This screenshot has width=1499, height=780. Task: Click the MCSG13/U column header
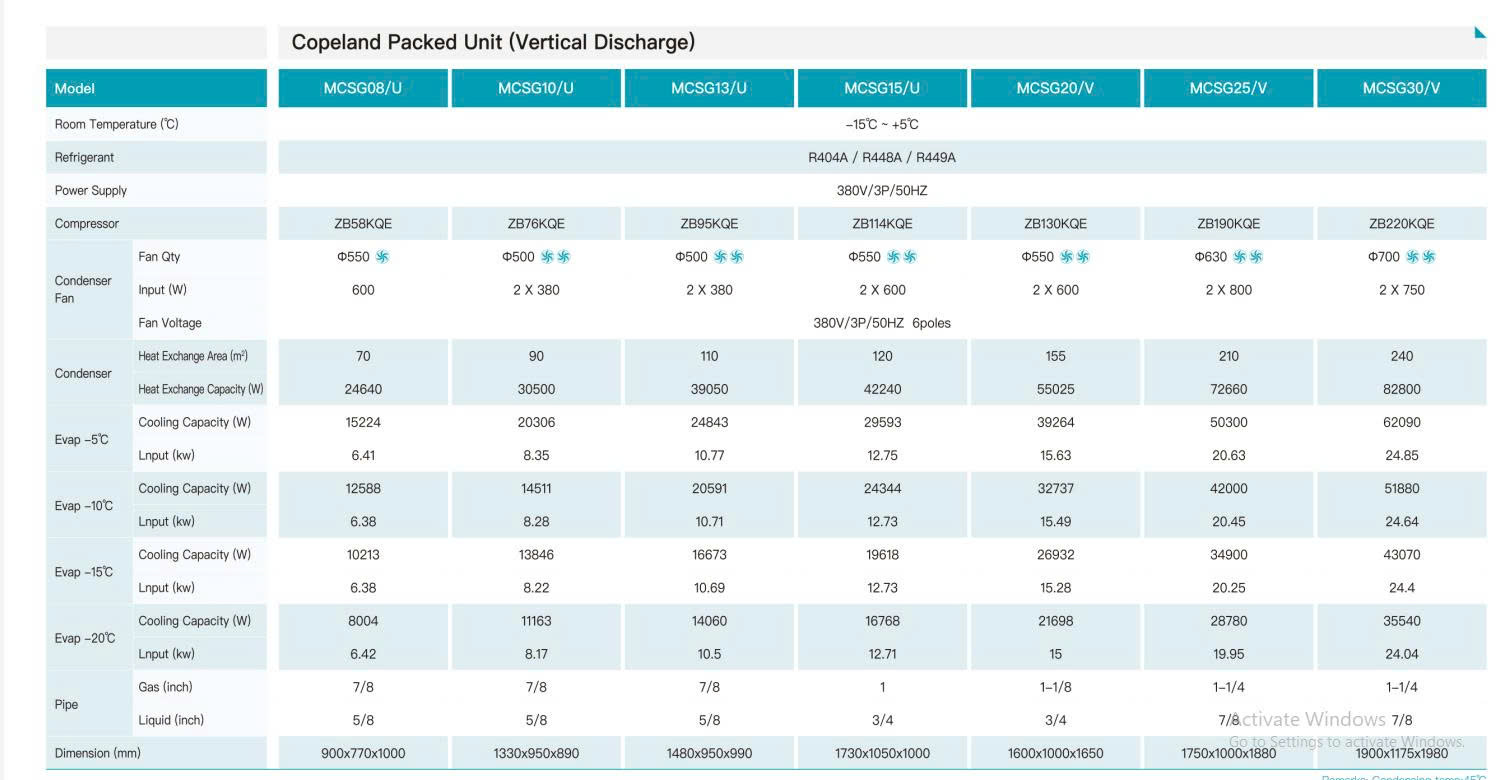tap(709, 88)
